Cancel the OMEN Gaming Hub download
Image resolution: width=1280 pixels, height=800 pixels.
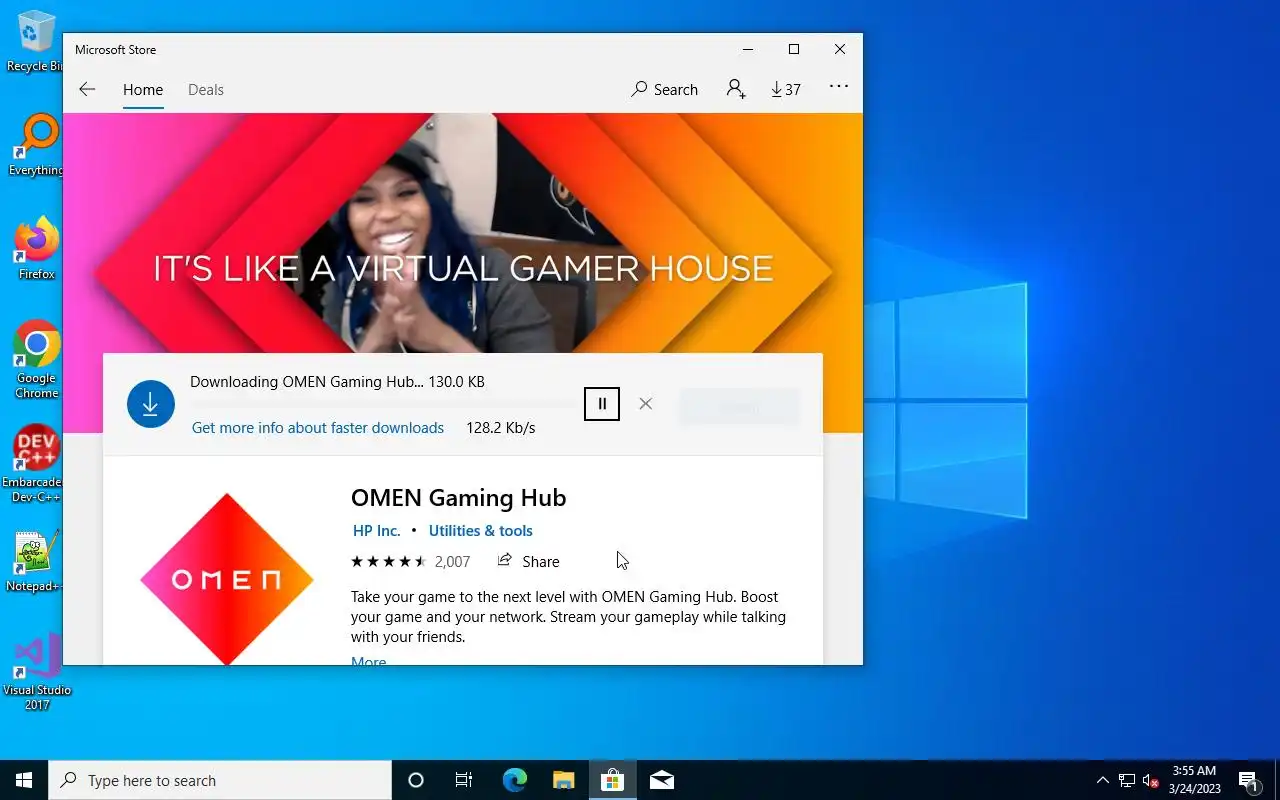(x=646, y=404)
